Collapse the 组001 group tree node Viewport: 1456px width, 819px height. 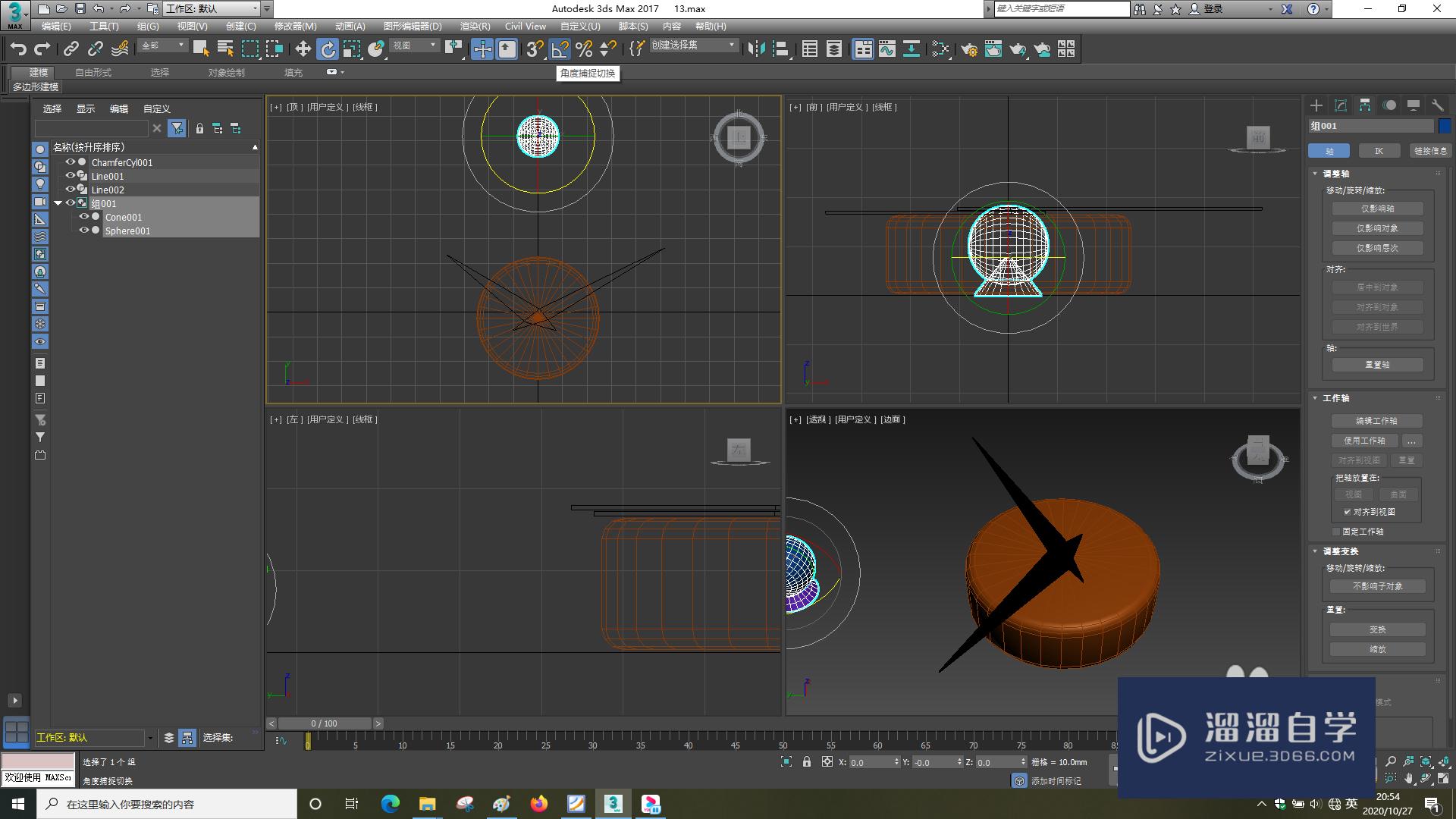click(58, 203)
